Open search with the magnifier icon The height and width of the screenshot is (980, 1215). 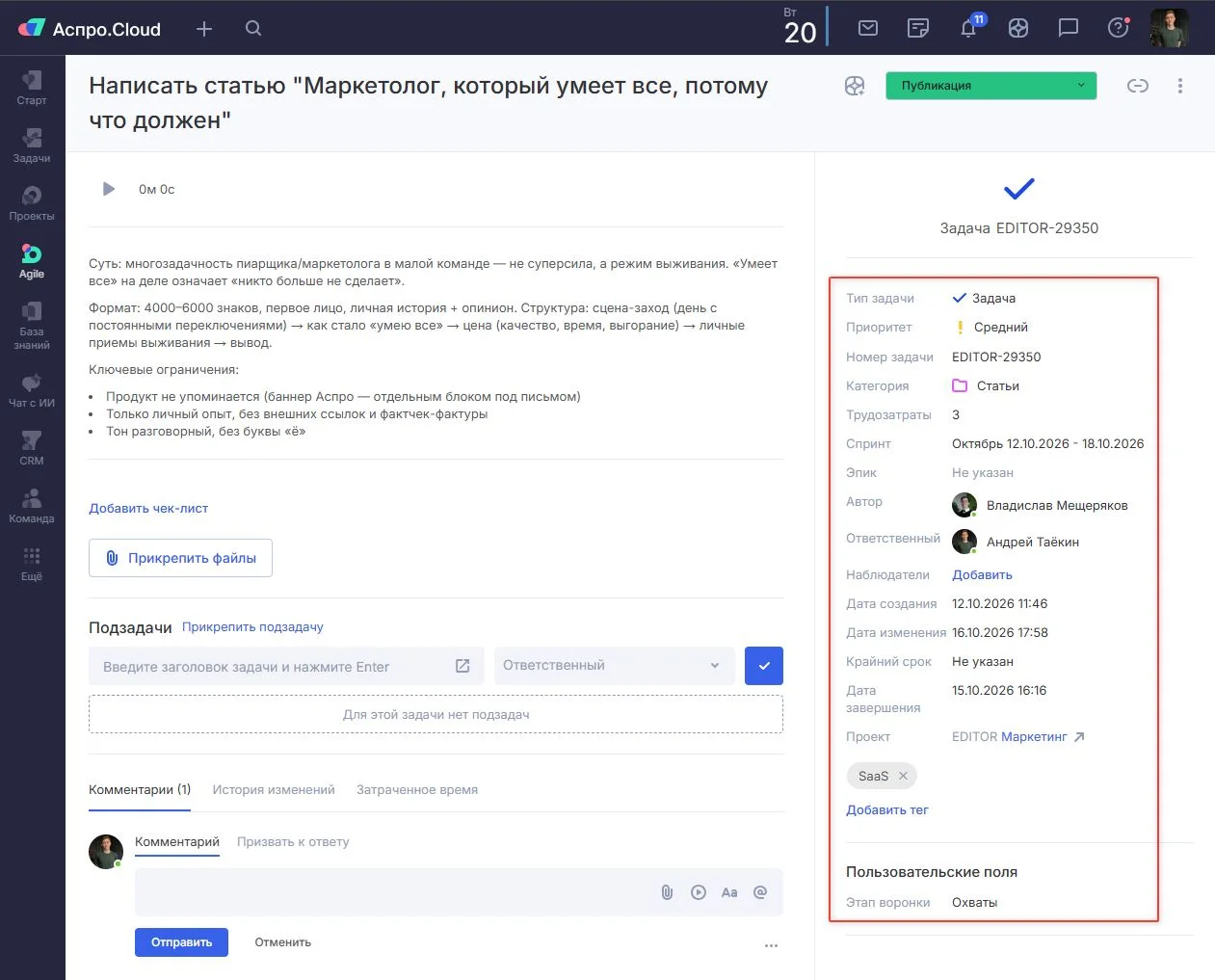click(x=253, y=29)
